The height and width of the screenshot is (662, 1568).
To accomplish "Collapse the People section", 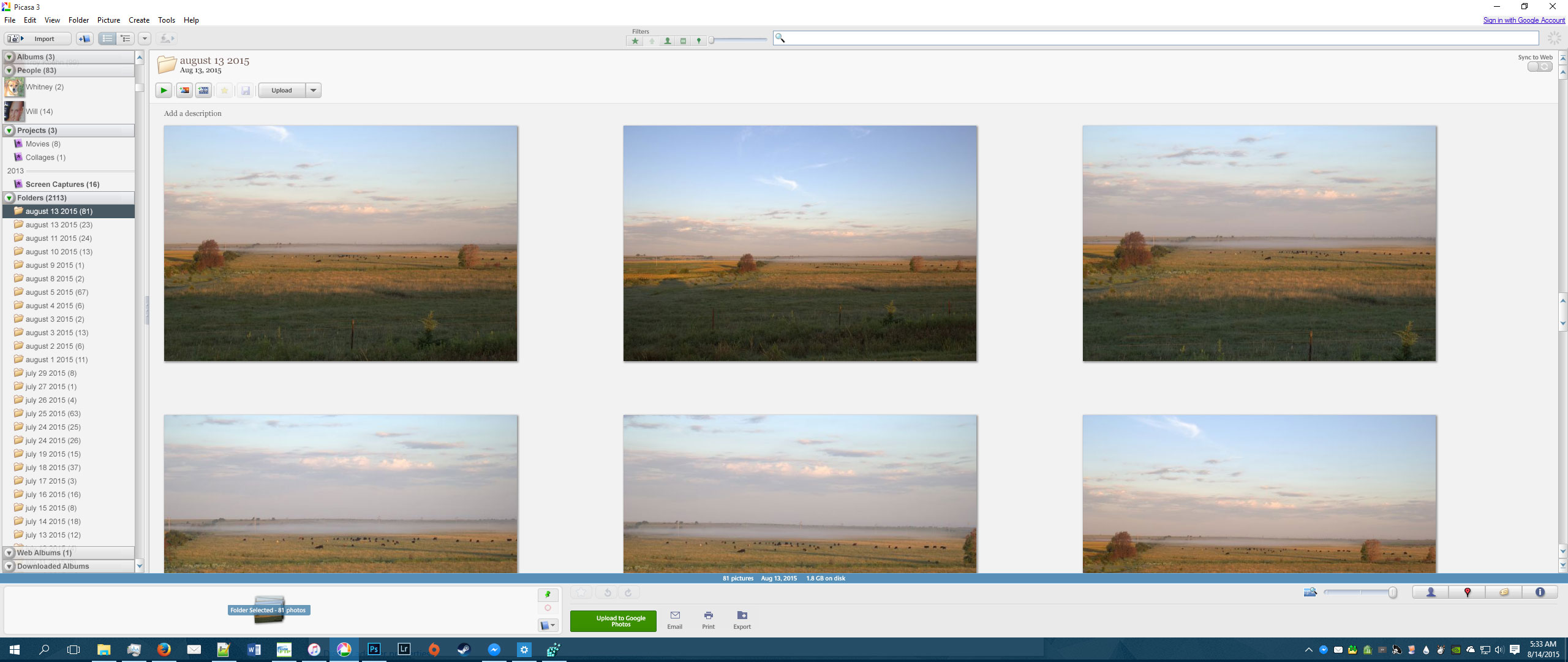I will (x=9, y=70).
